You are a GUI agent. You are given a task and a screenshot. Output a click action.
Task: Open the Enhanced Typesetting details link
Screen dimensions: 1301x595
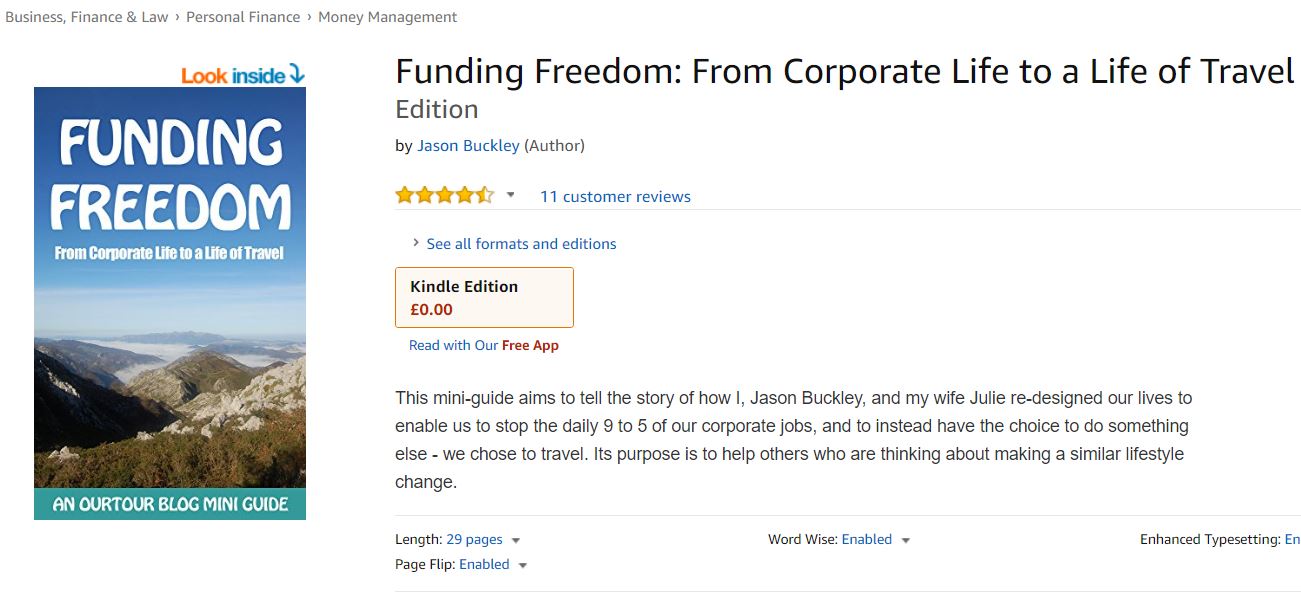click(x=1292, y=539)
